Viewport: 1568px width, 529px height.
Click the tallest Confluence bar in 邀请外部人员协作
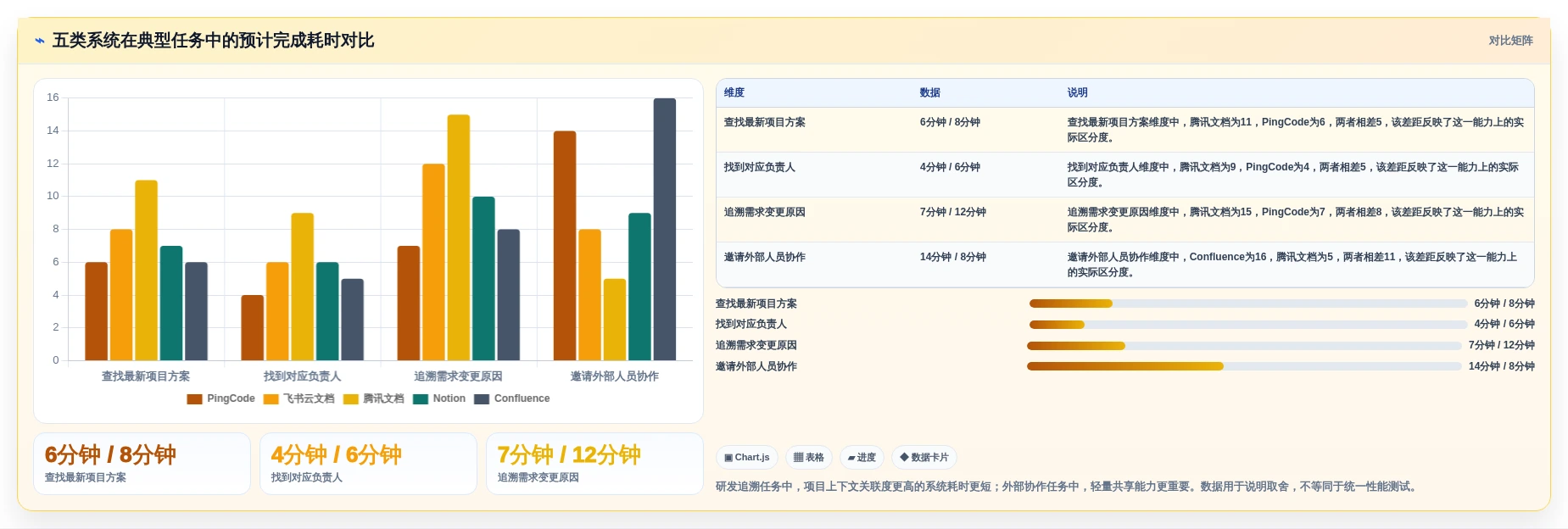[x=665, y=229]
